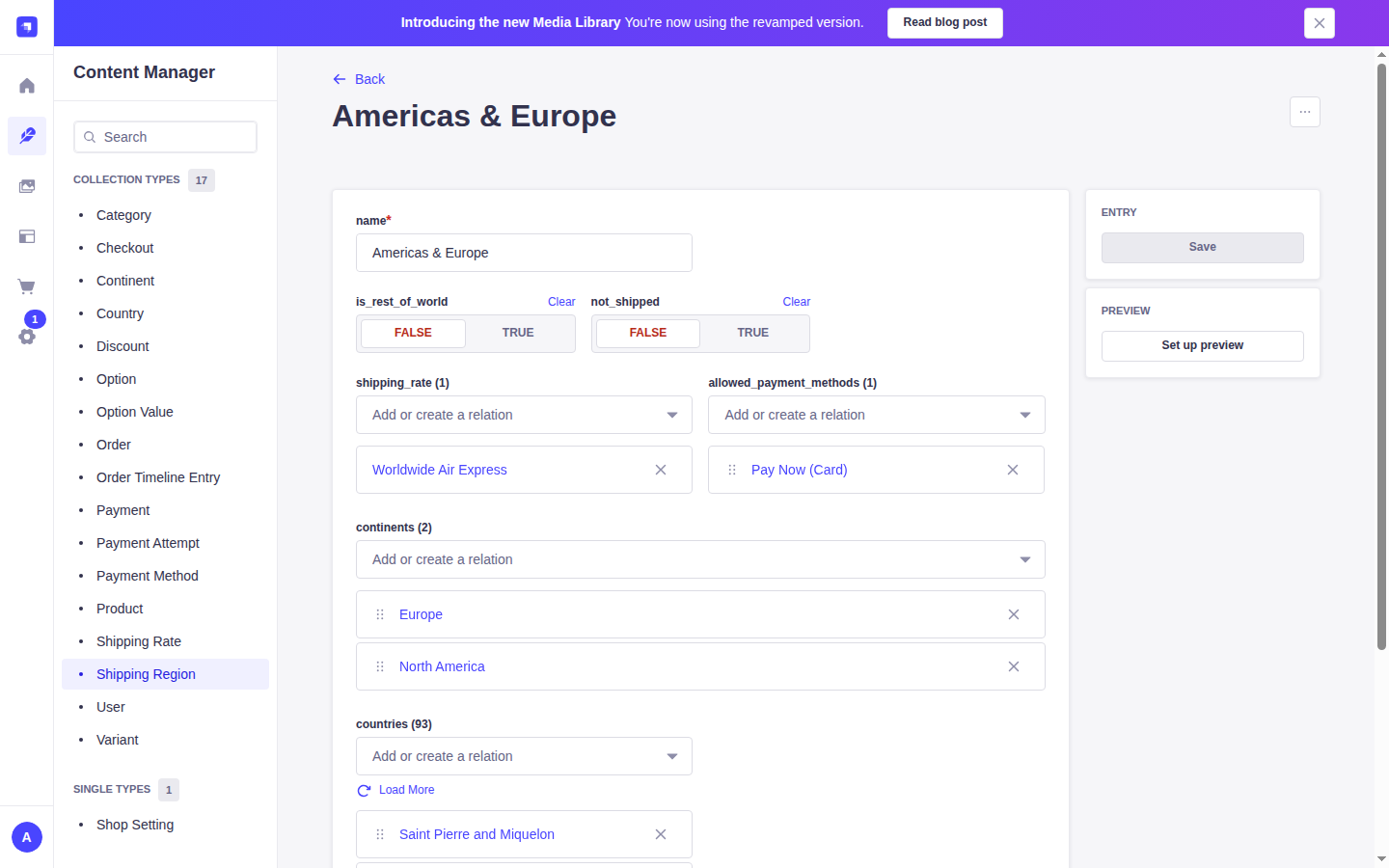This screenshot has width=1389, height=868.
Task: Dismiss the Media Library announcement banner
Action: (x=1320, y=23)
